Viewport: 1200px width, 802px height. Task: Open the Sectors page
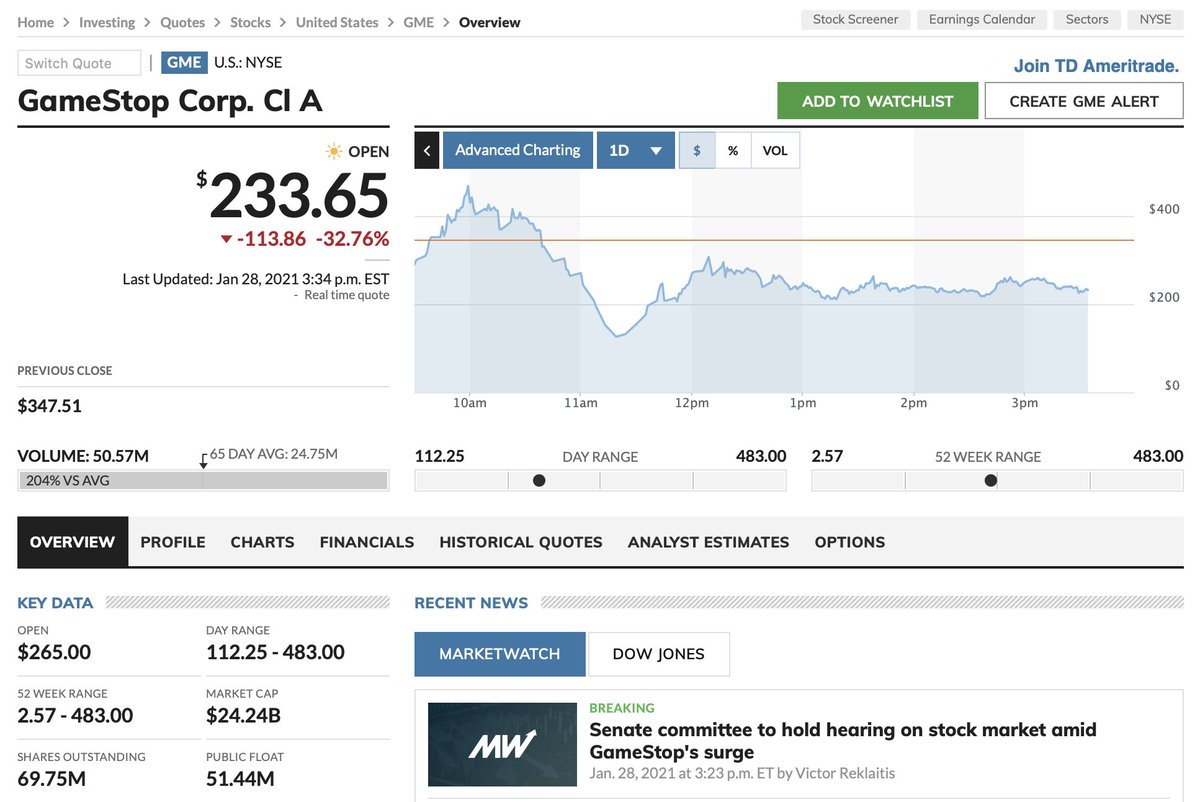point(1087,19)
